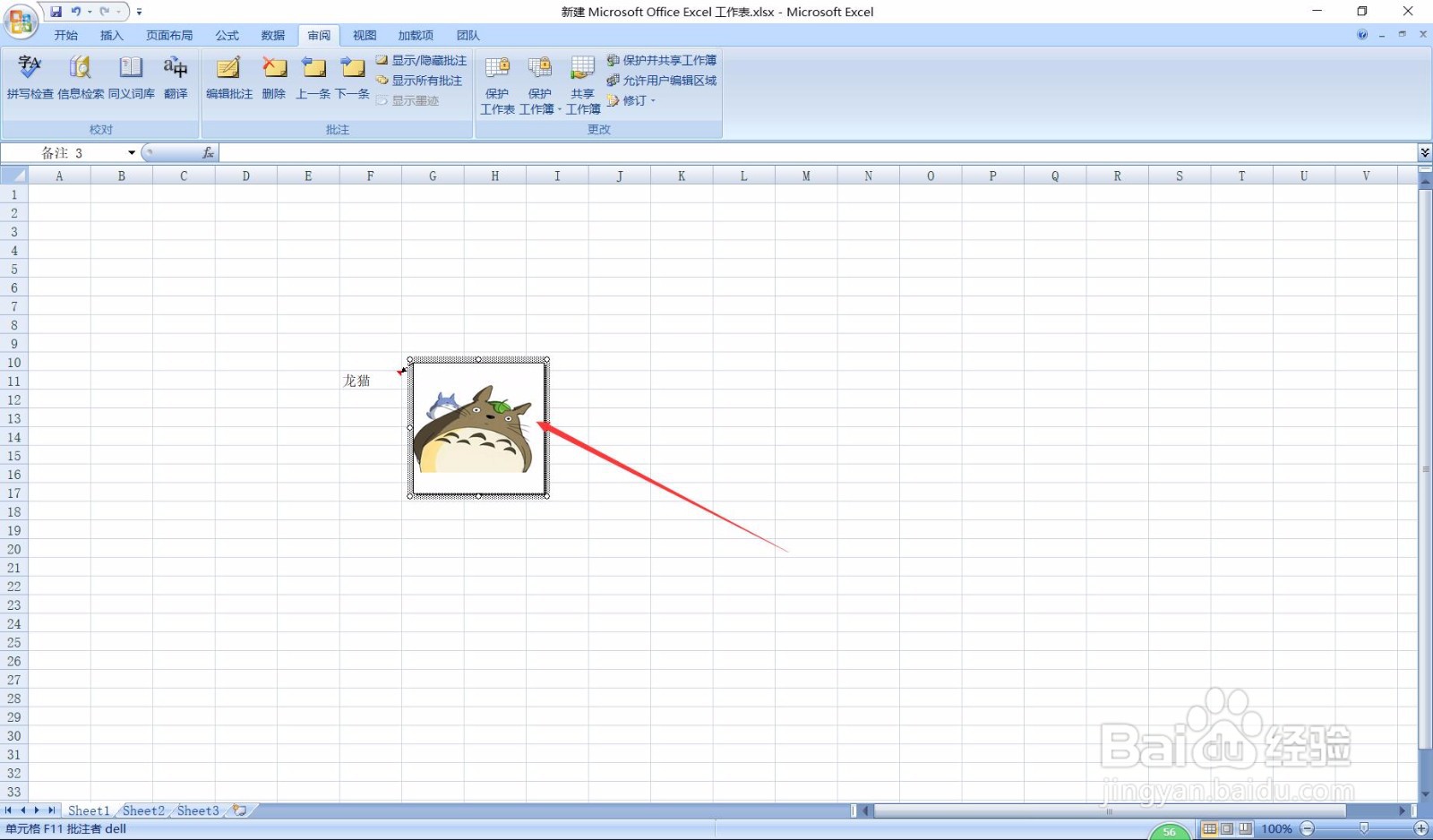1433x840 pixels.
Task: Click the formula bar input
Action: 818,153
